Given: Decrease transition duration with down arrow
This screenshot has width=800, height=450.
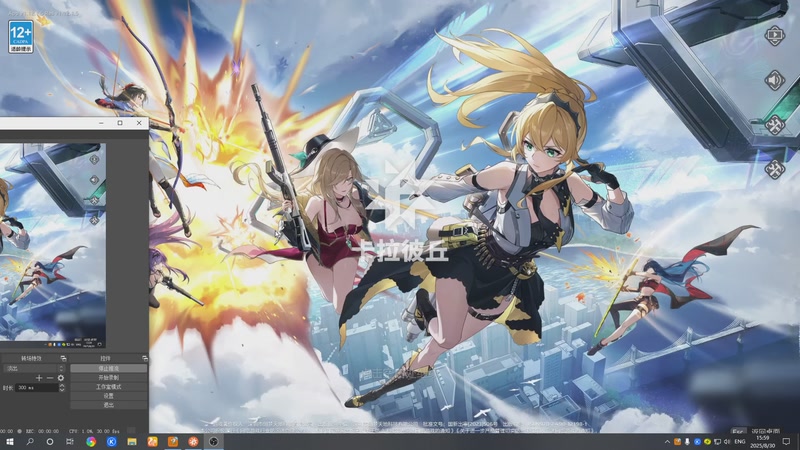Looking at the screenshot, I should 62,390.
